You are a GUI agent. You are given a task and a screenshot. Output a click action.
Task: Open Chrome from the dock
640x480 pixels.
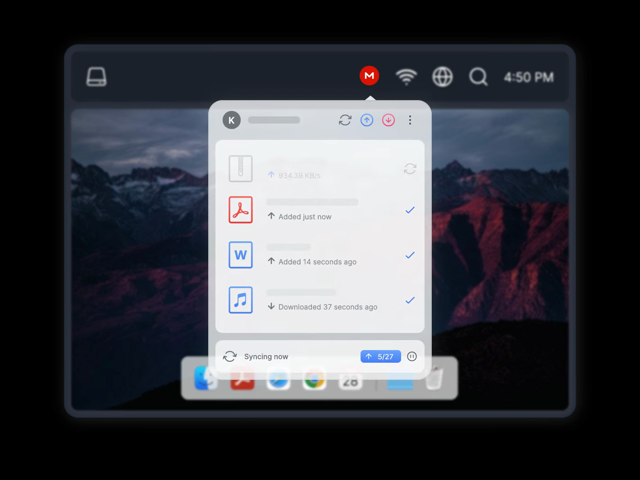tap(314, 379)
